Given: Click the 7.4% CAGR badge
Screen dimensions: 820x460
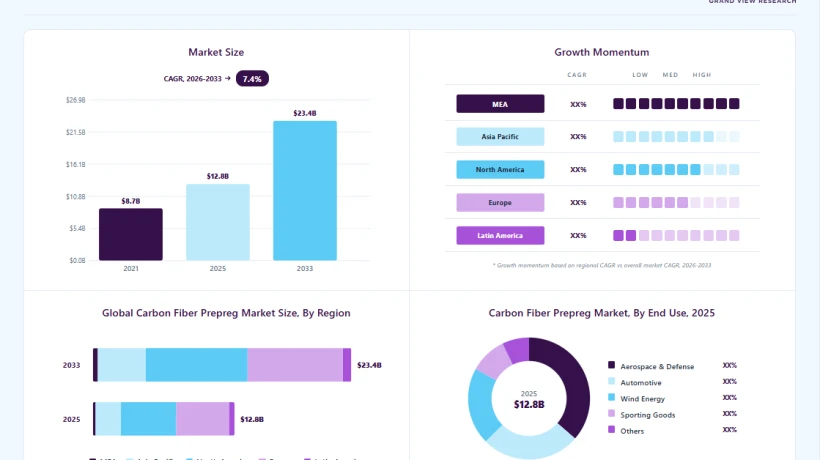Looking at the screenshot, I should click(x=252, y=79).
